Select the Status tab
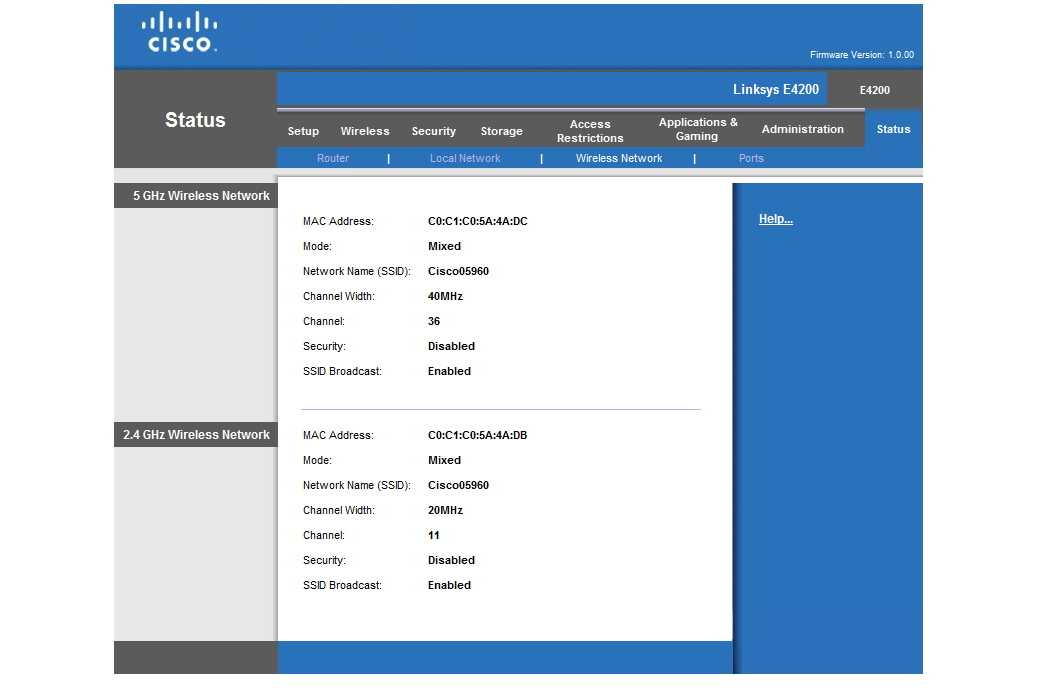Viewport: 1040px width, 690px height. (x=893, y=129)
